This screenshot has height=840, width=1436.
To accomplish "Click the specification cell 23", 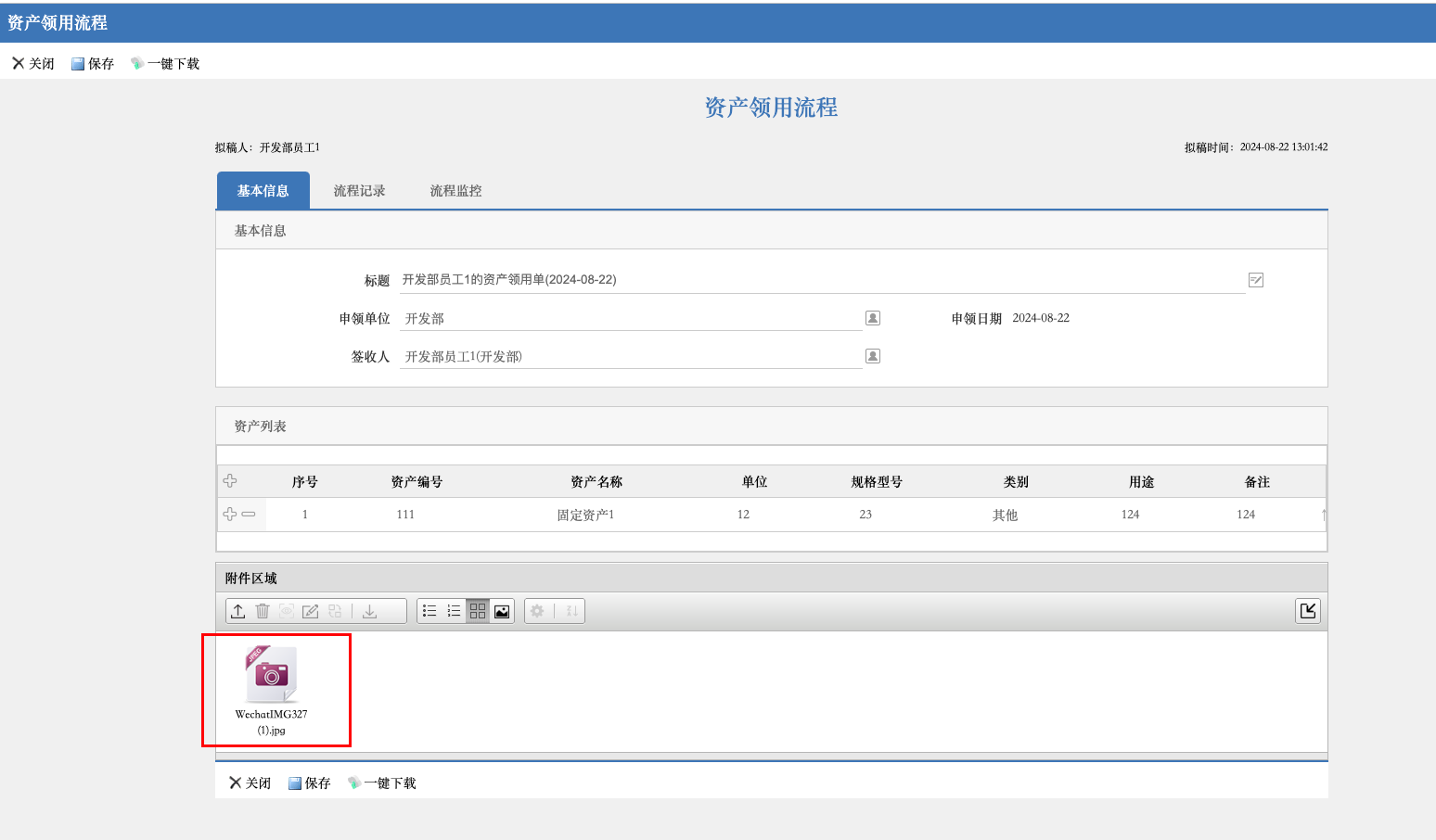I will tap(865, 515).
